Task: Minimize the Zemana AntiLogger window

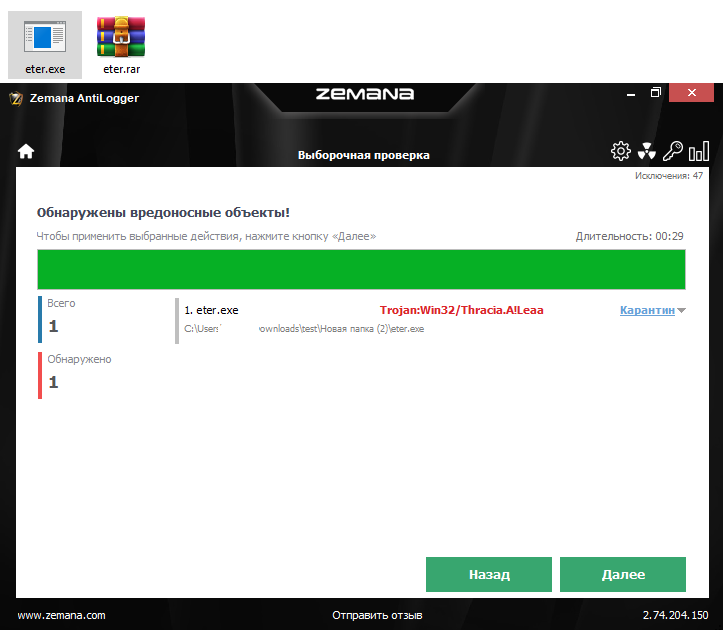Action: pyautogui.click(x=631, y=94)
